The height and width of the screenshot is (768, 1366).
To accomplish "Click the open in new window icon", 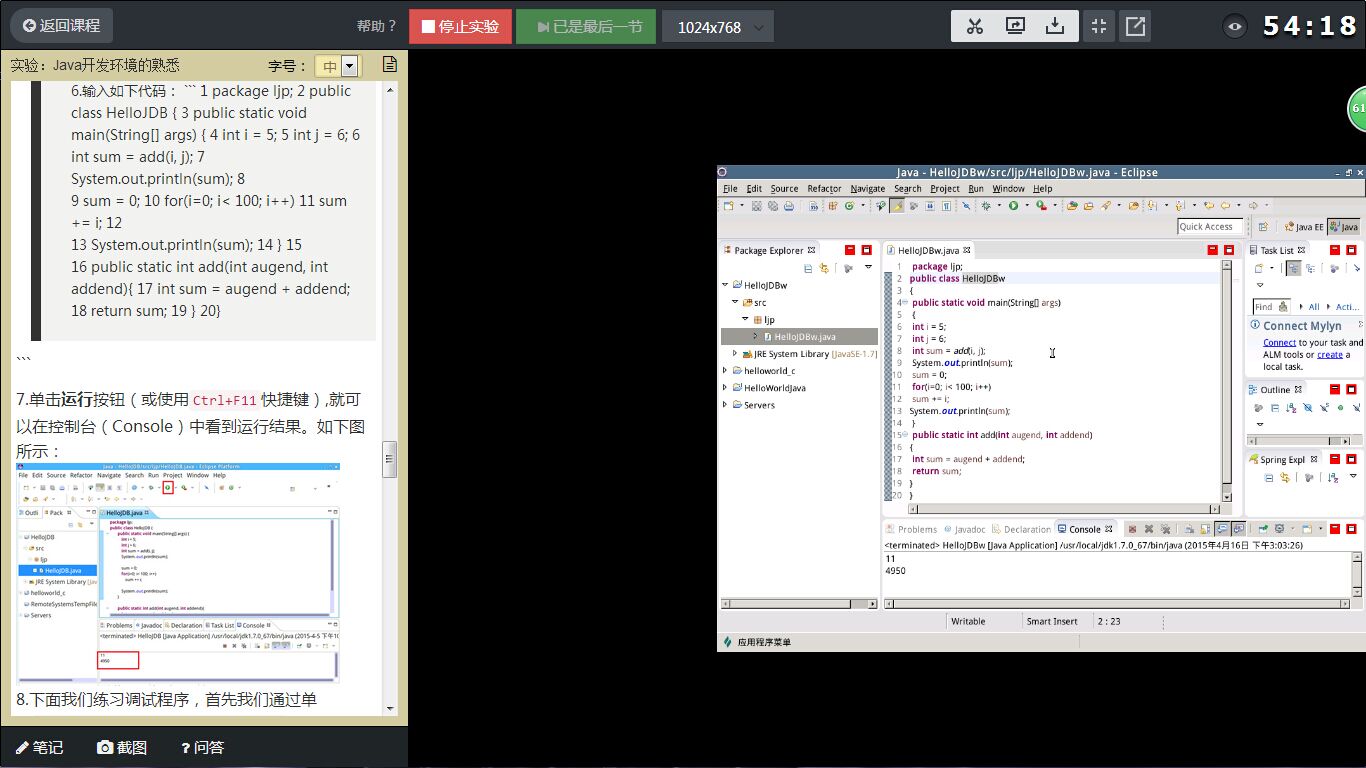I will point(1135,26).
